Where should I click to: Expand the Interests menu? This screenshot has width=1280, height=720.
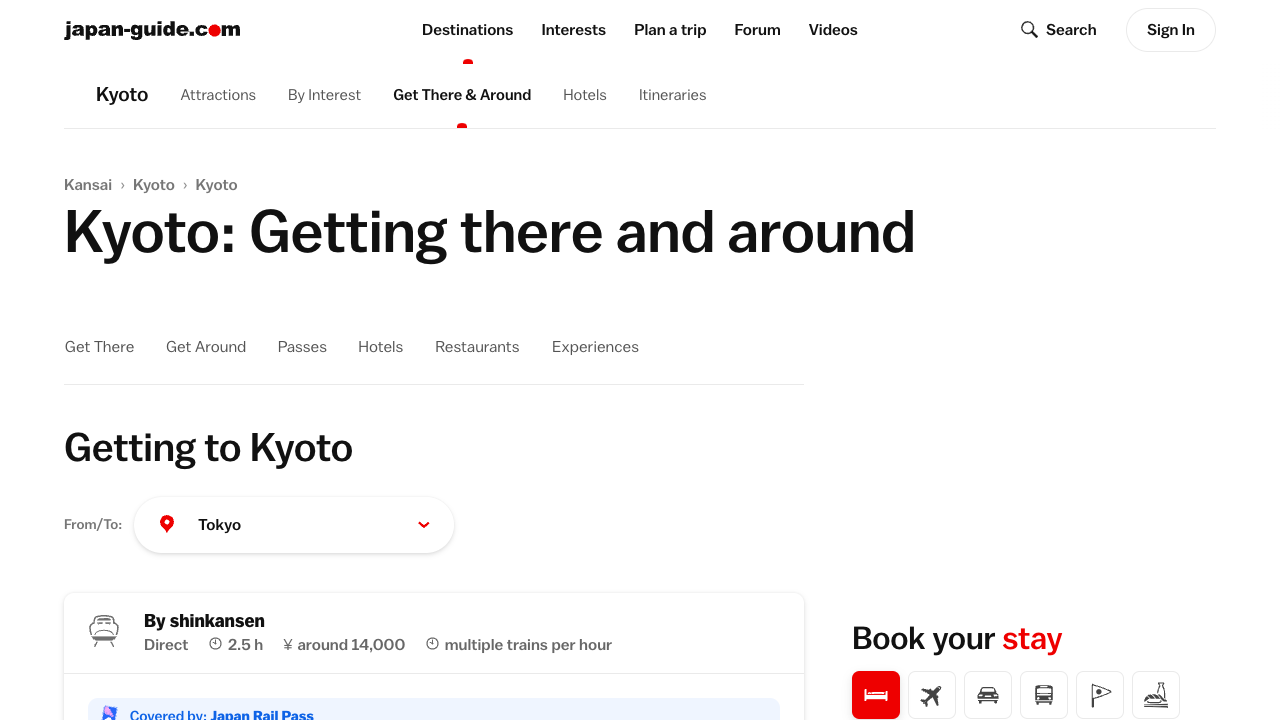[x=573, y=30]
